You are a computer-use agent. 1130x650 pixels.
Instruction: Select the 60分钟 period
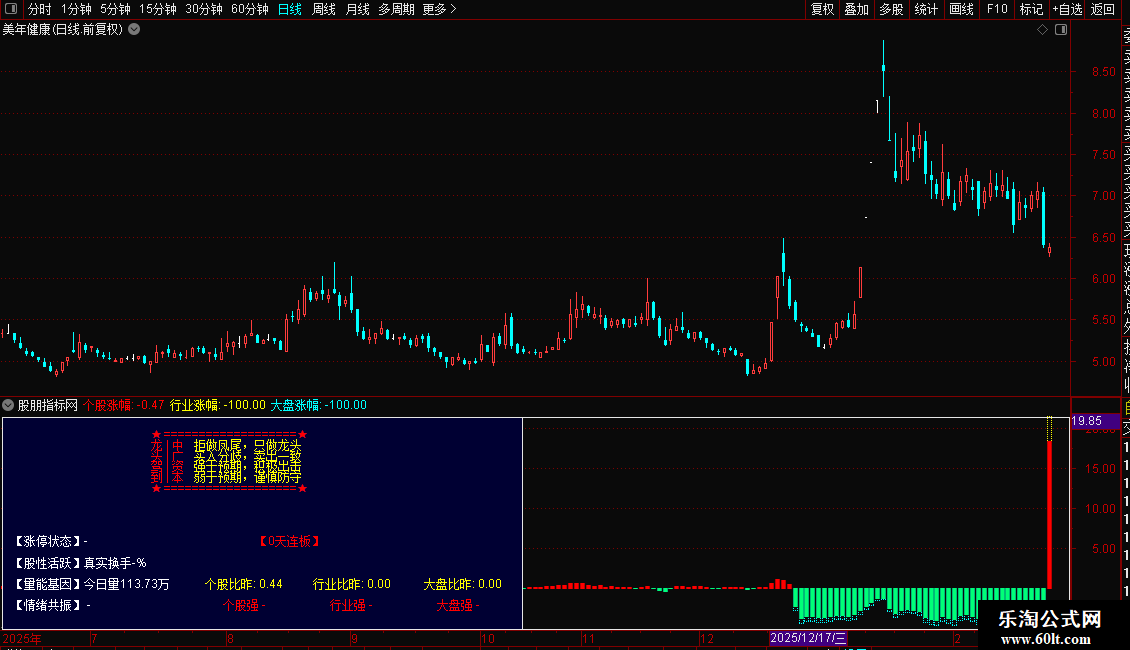[x=250, y=9]
